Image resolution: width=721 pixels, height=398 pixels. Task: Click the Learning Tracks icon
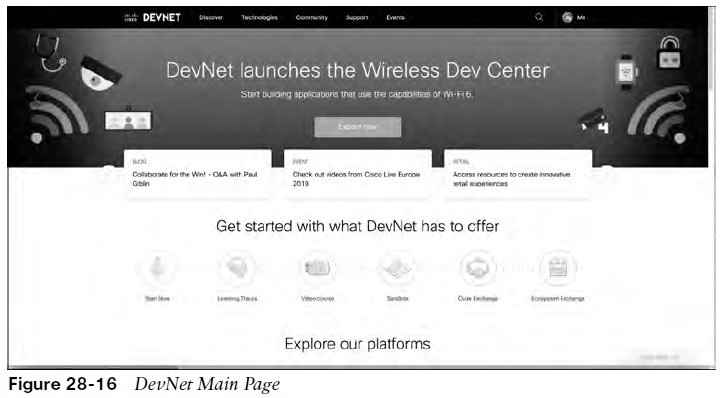coord(237,268)
